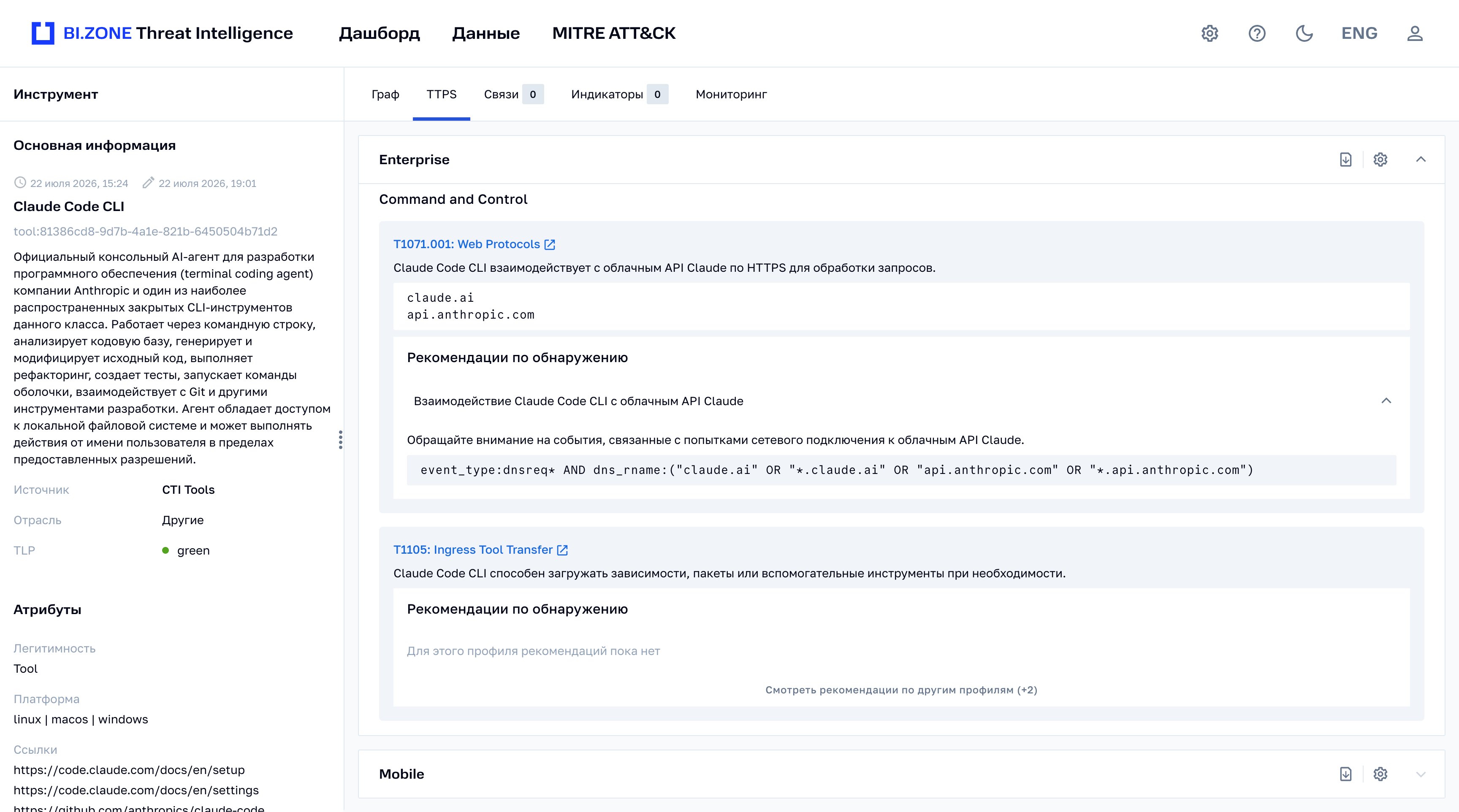Switch language to ENG
Viewport: 1459px width, 812px height.
tap(1359, 33)
